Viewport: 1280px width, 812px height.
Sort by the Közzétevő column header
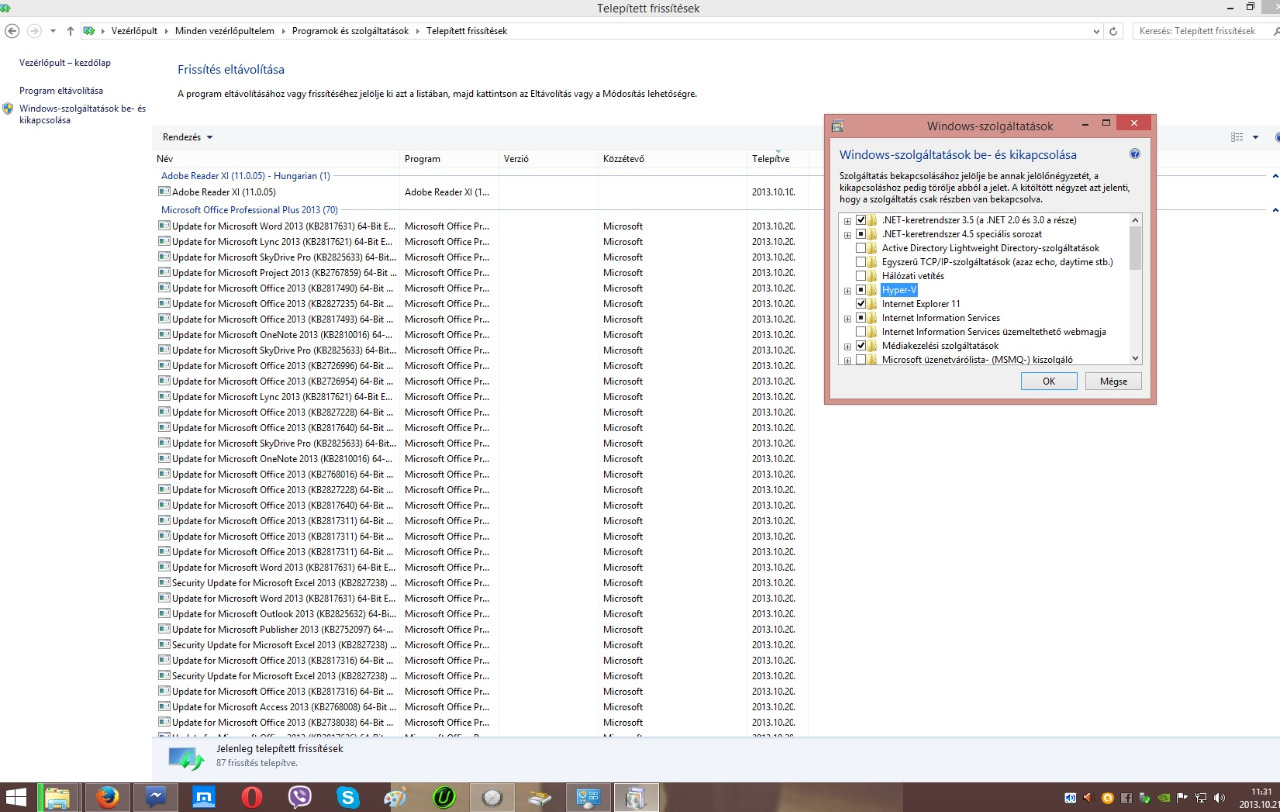pos(673,159)
